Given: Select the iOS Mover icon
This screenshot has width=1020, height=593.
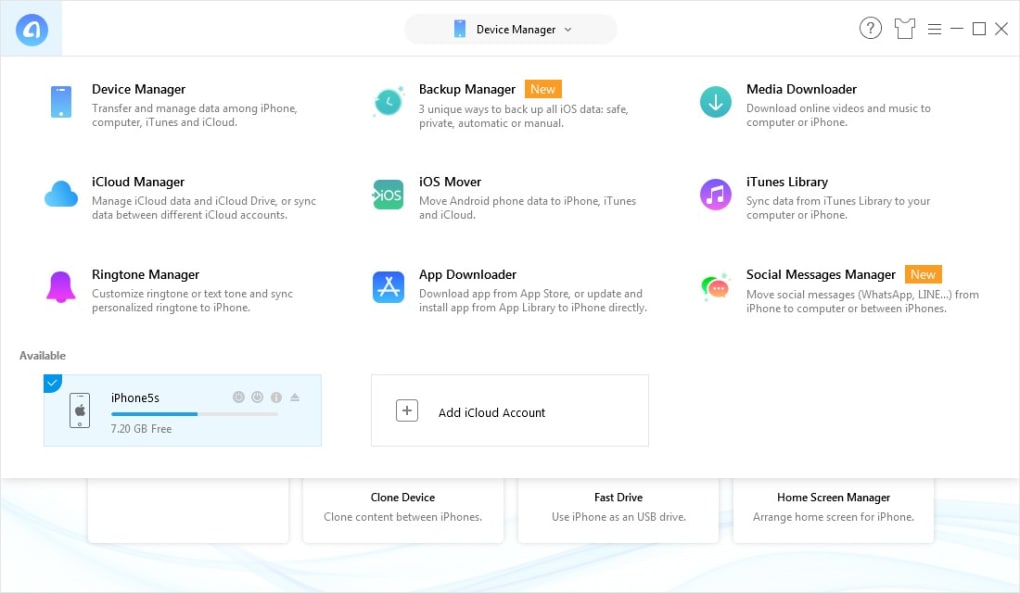Looking at the screenshot, I should [387, 194].
